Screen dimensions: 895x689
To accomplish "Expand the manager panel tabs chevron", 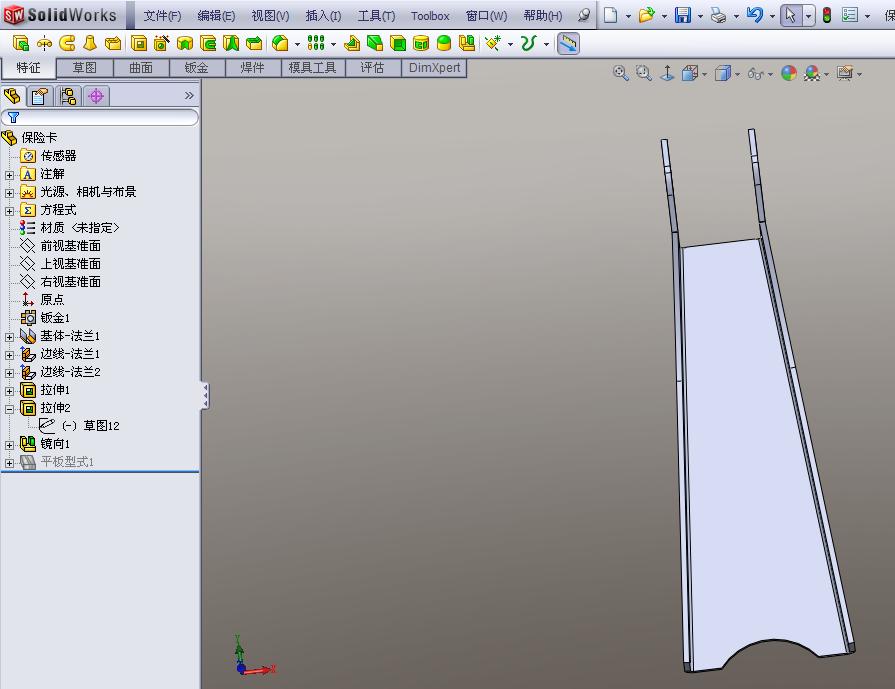I will [190, 96].
